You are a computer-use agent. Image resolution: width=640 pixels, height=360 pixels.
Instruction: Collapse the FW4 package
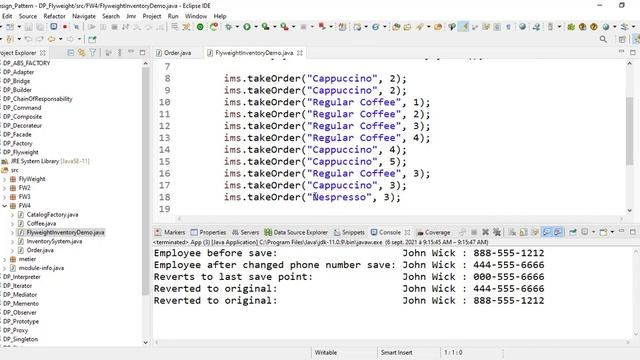[5, 206]
